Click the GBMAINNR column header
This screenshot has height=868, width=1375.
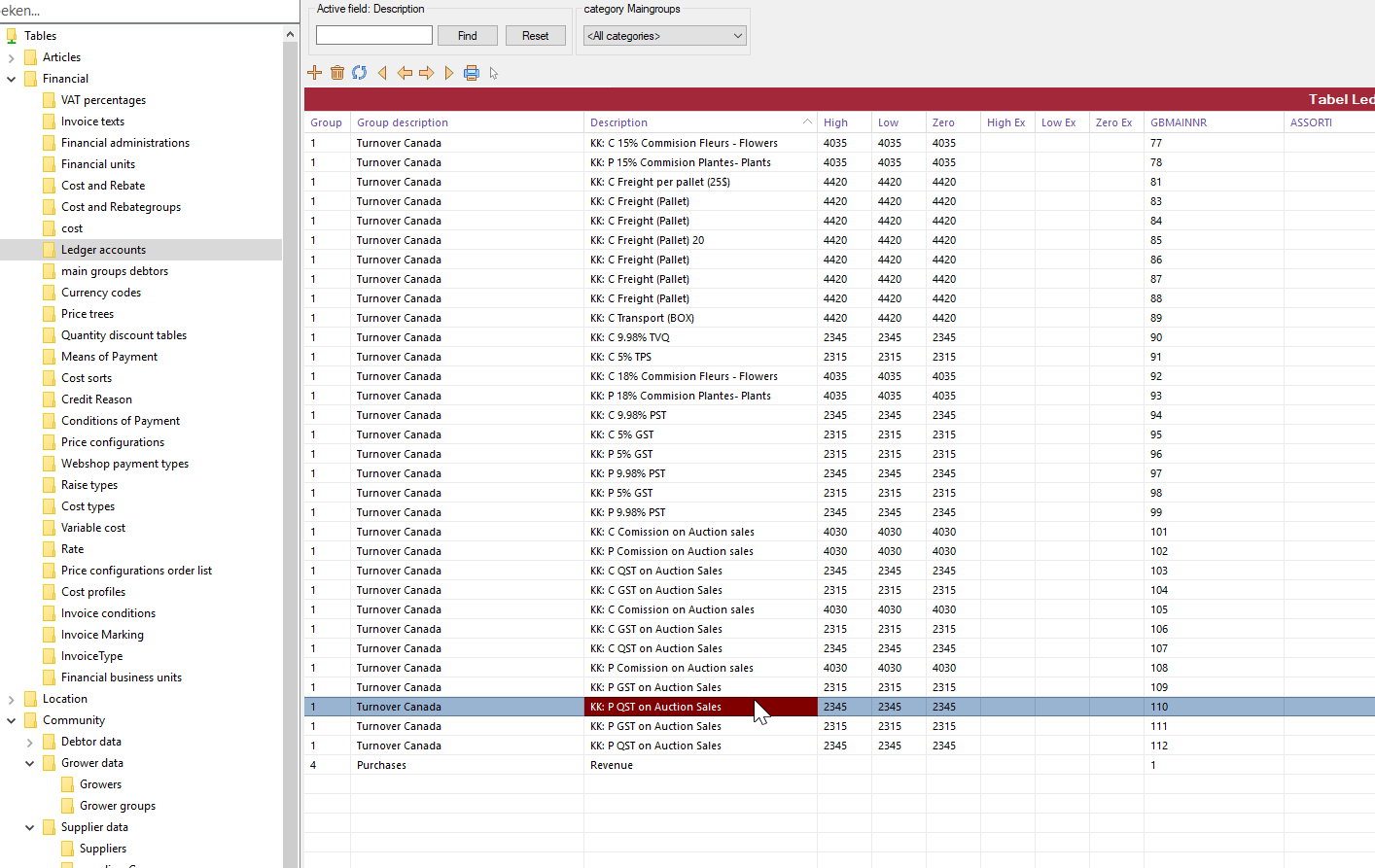[1178, 122]
